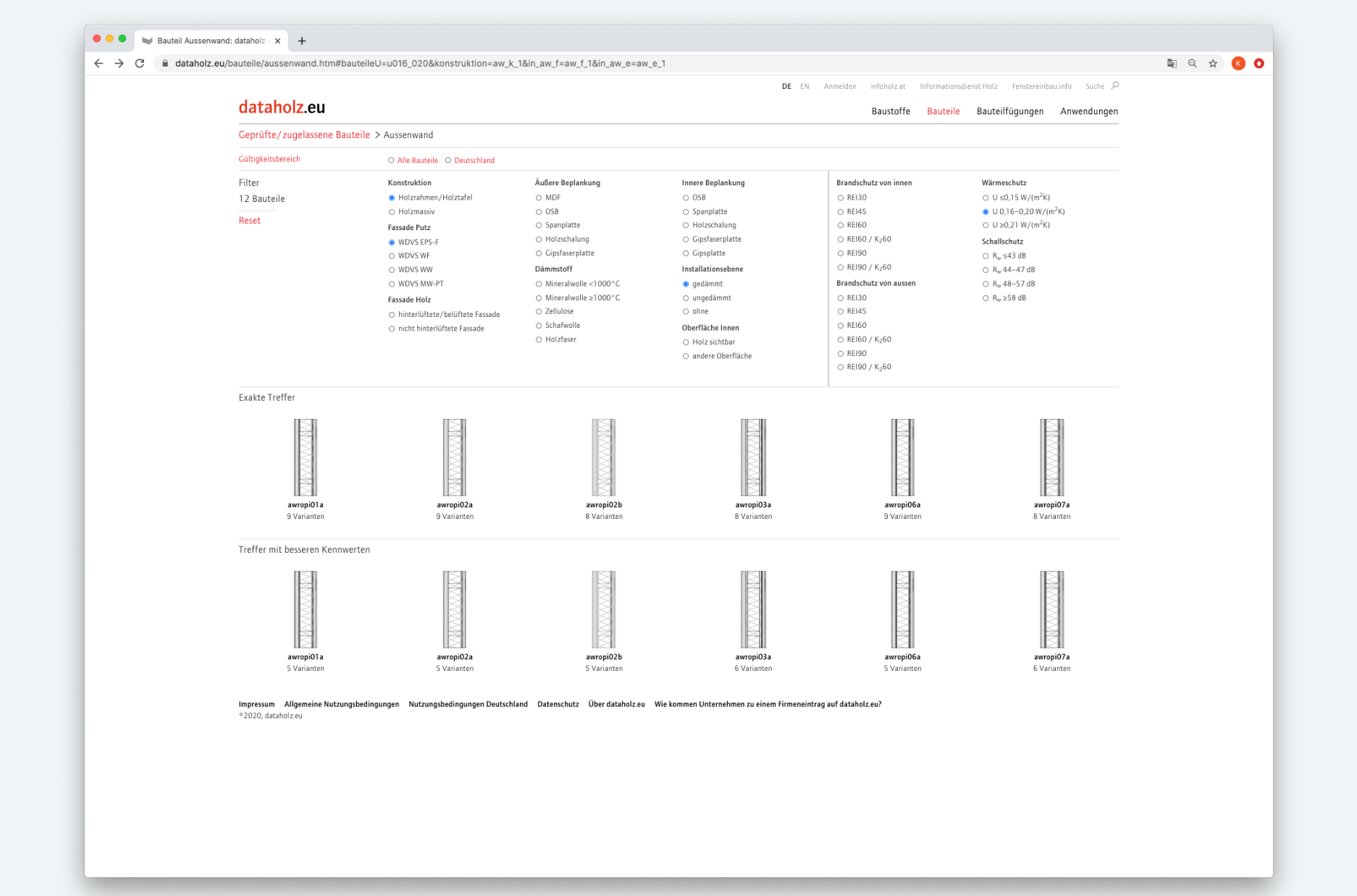
Task: Click the padlock site info icon
Action: 165,64
